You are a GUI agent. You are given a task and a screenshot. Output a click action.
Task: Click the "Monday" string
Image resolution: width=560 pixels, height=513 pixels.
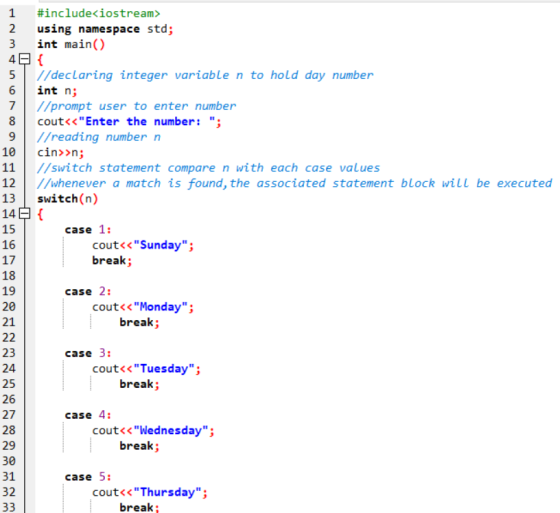pos(160,307)
